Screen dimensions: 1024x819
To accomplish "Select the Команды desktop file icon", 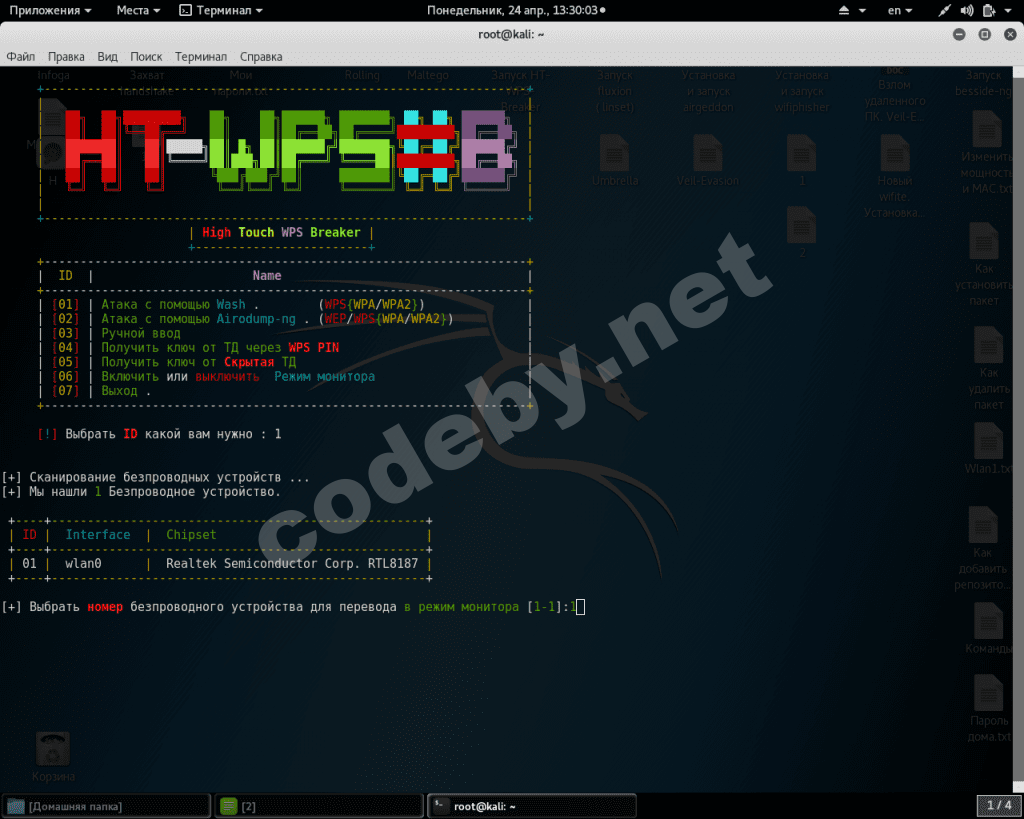I will [988, 628].
